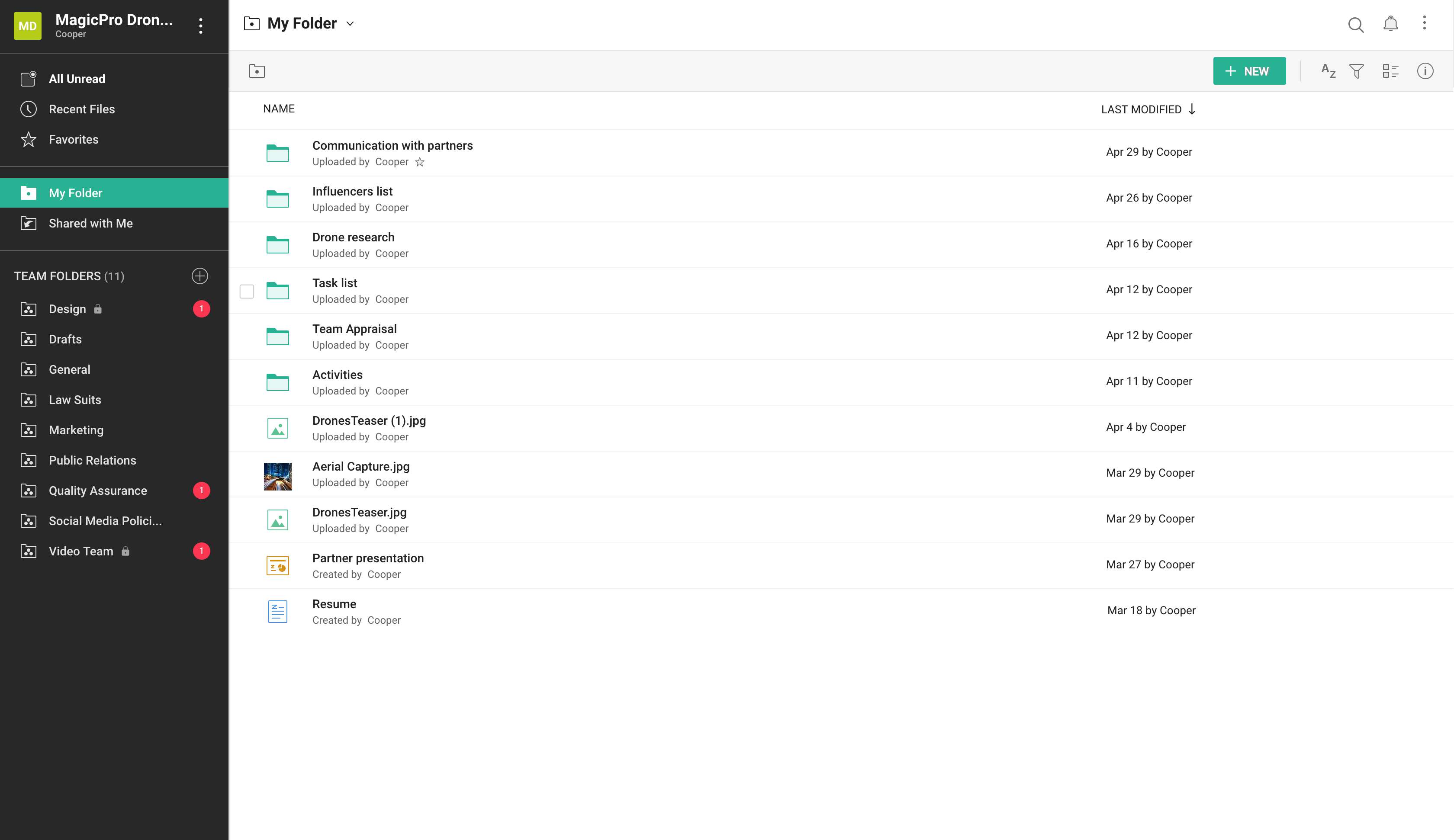The image size is (1454, 840).
Task: Open the Drone research folder
Action: [x=353, y=237]
